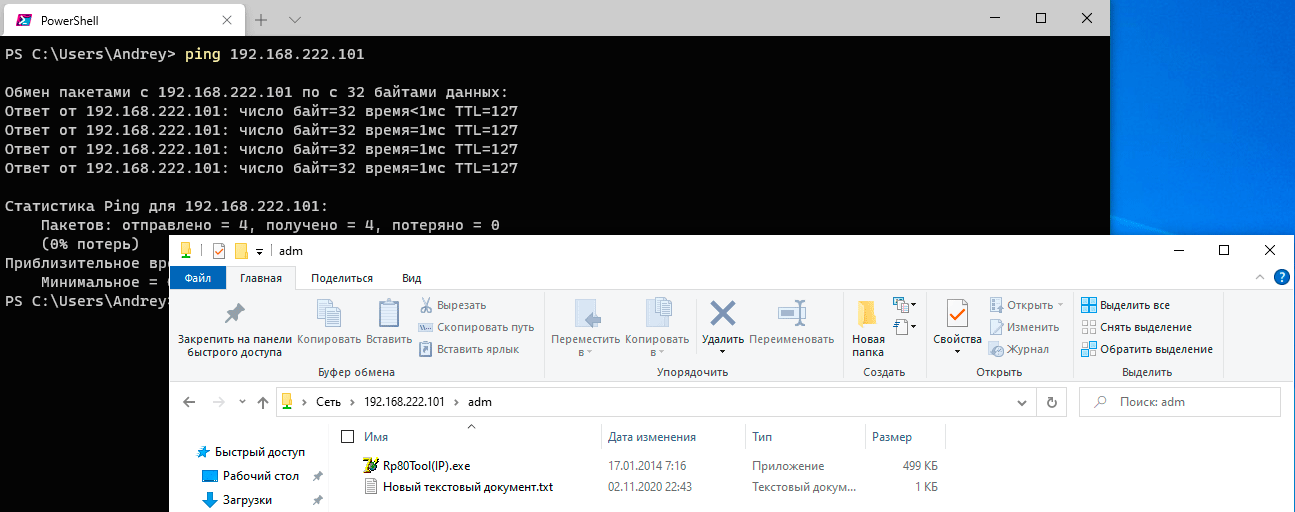Click adm in the address breadcrumb
Image resolution: width=1295 pixels, height=512 pixels.
coord(480,402)
